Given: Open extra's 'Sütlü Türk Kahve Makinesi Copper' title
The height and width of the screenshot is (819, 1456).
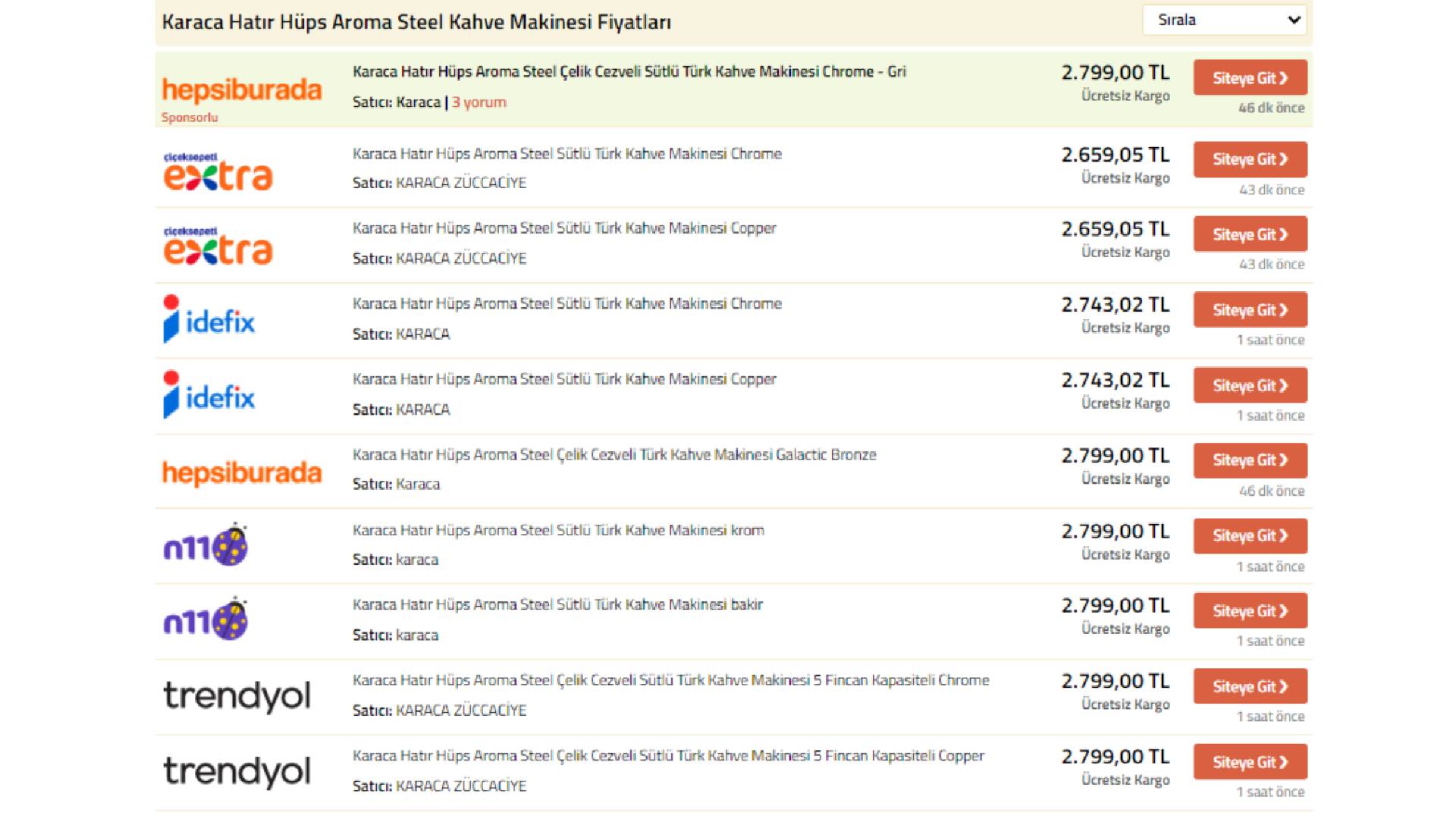Looking at the screenshot, I should click(x=564, y=227).
